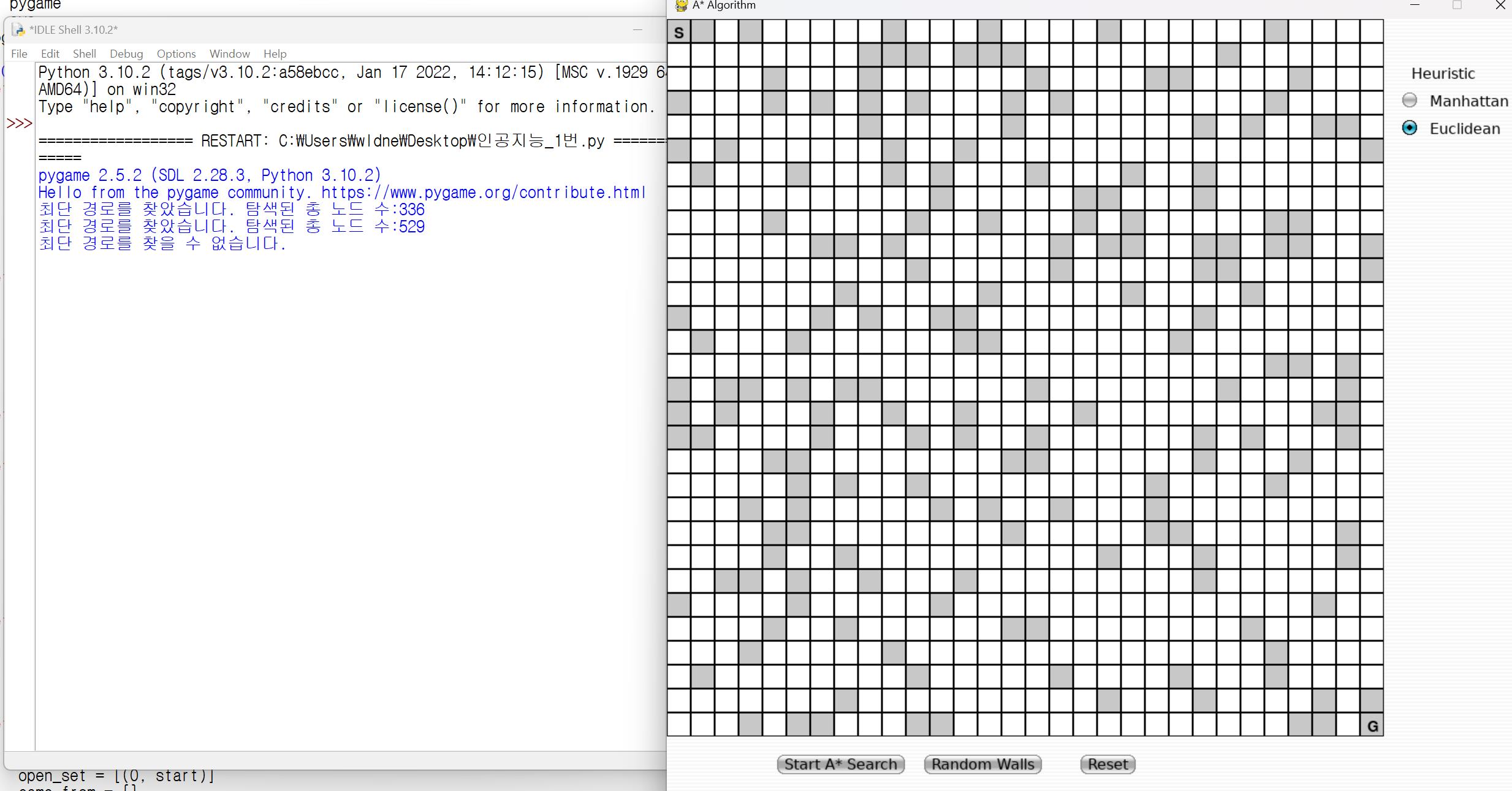Image resolution: width=1512 pixels, height=791 pixels.
Task: Open the Edit menu in IDLE
Action: tap(50, 54)
